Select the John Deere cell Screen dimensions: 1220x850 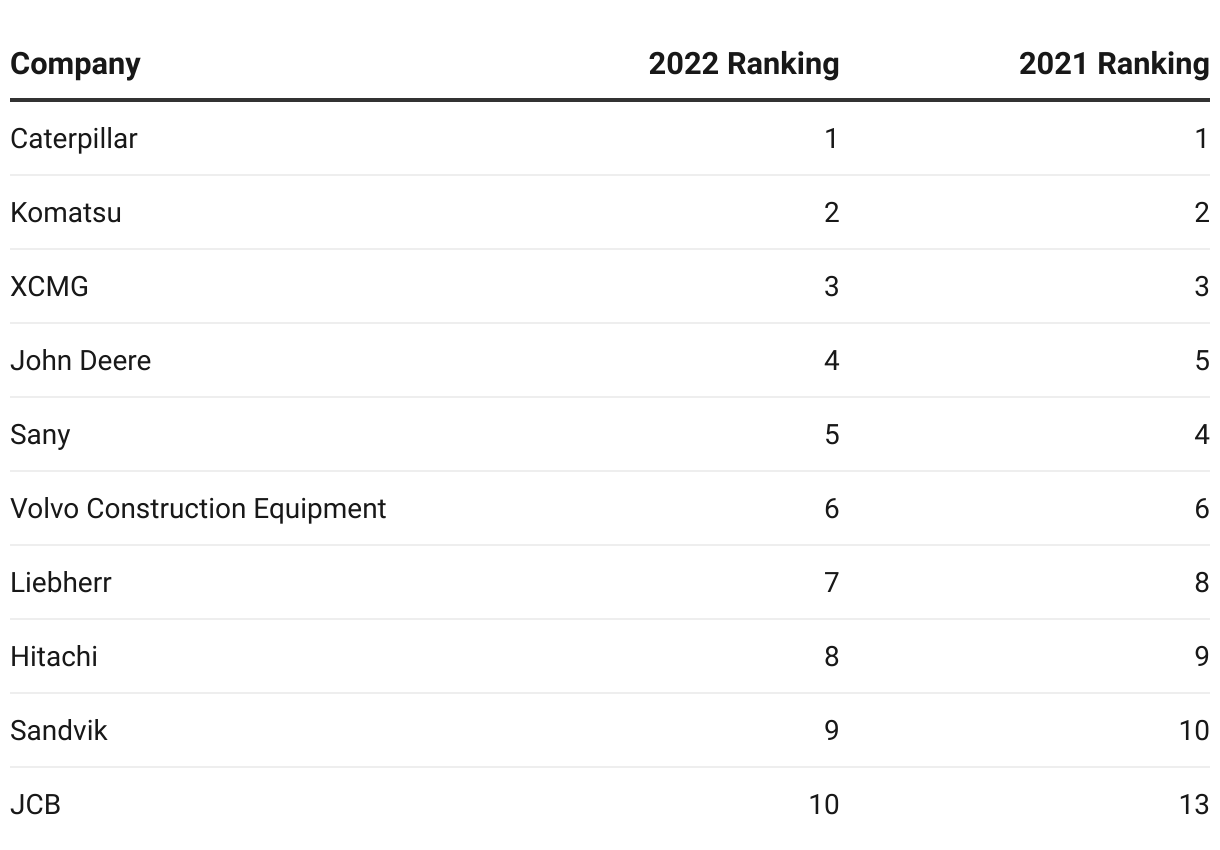click(81, 360)
